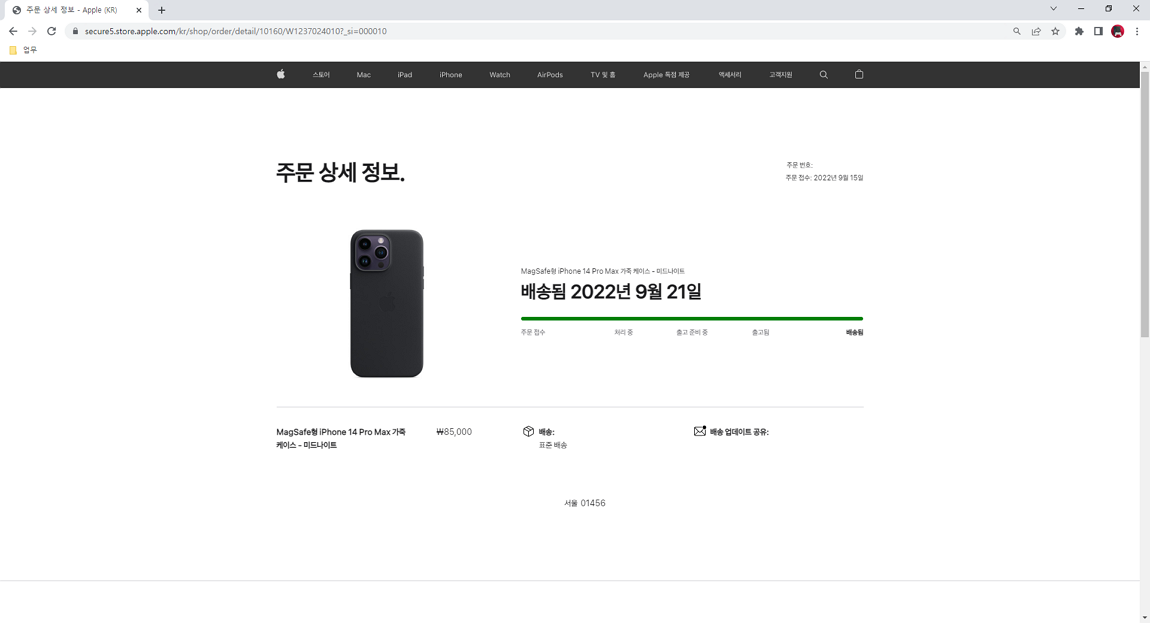Image resolution: width=1150 pixels, height=623 pixels.
Task: Bookmark this page with the star icon
Action: (1055, 31)
